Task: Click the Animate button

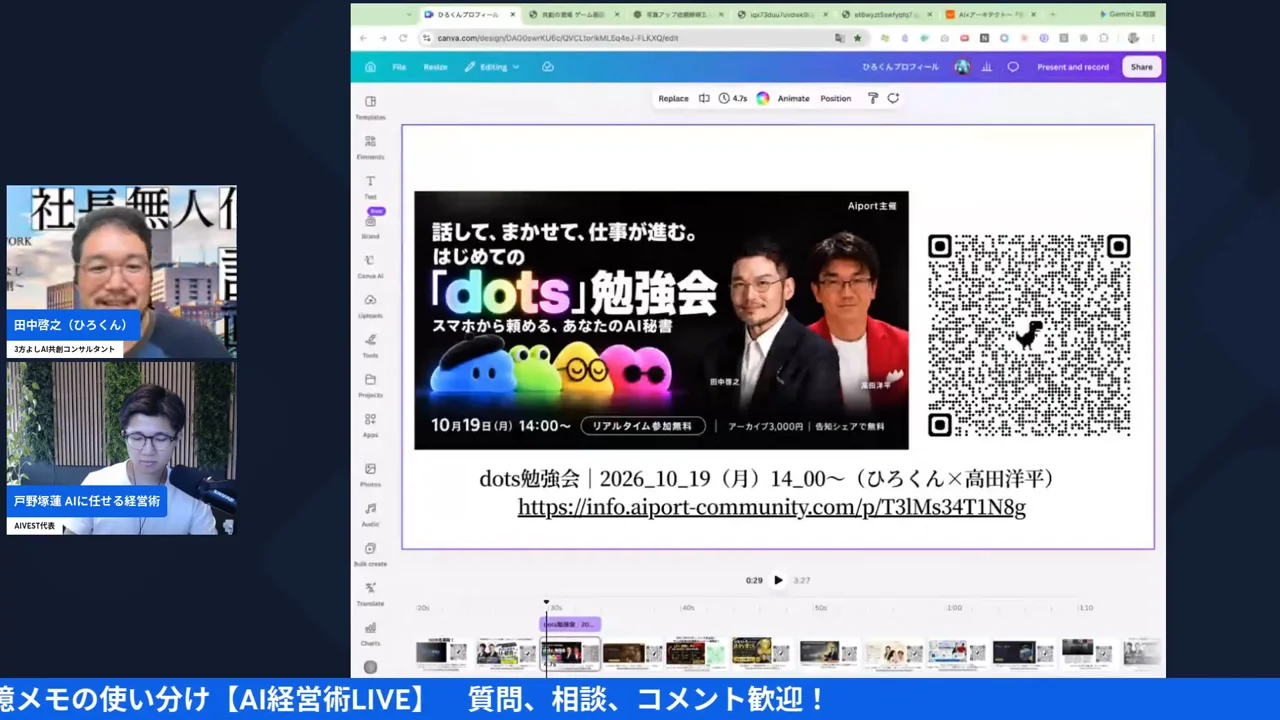Action: point(793,98)
